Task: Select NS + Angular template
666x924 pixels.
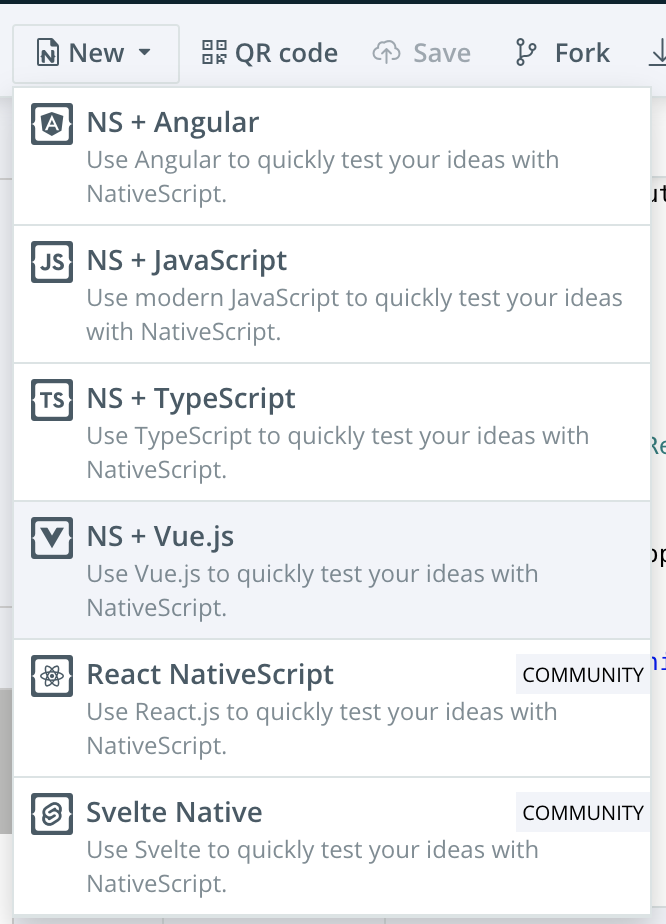Action: click(332, 157)
